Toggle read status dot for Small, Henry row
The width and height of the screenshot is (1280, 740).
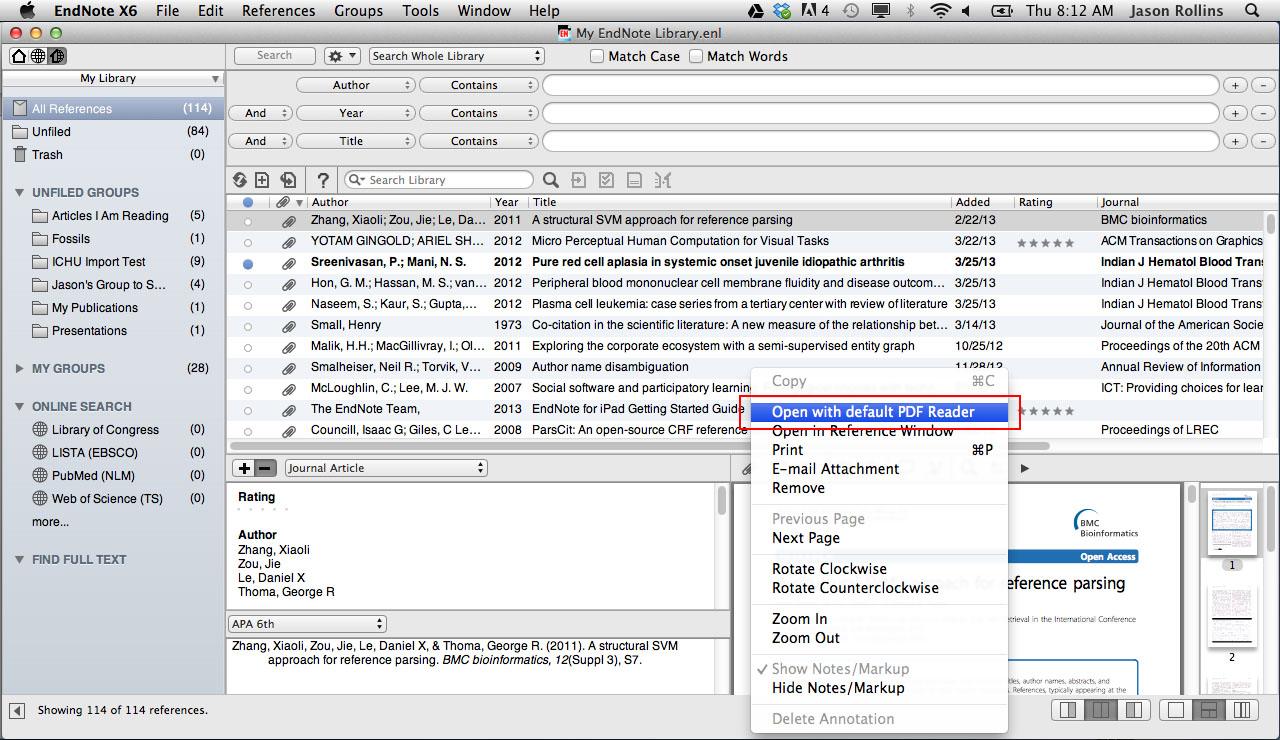(248, 326)
